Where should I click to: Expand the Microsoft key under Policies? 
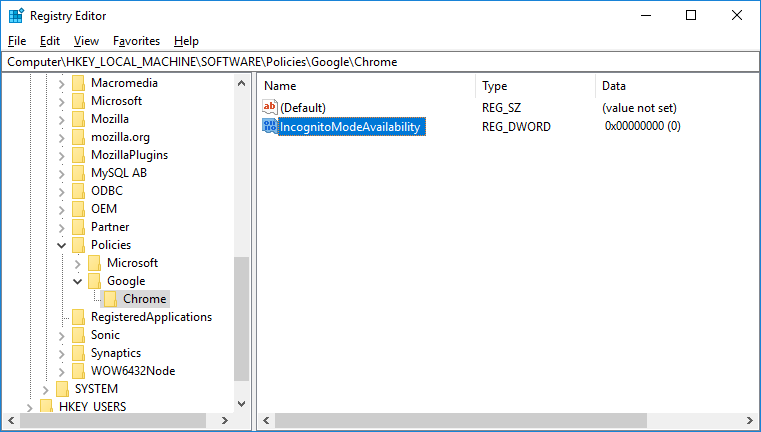pos(78,263)
